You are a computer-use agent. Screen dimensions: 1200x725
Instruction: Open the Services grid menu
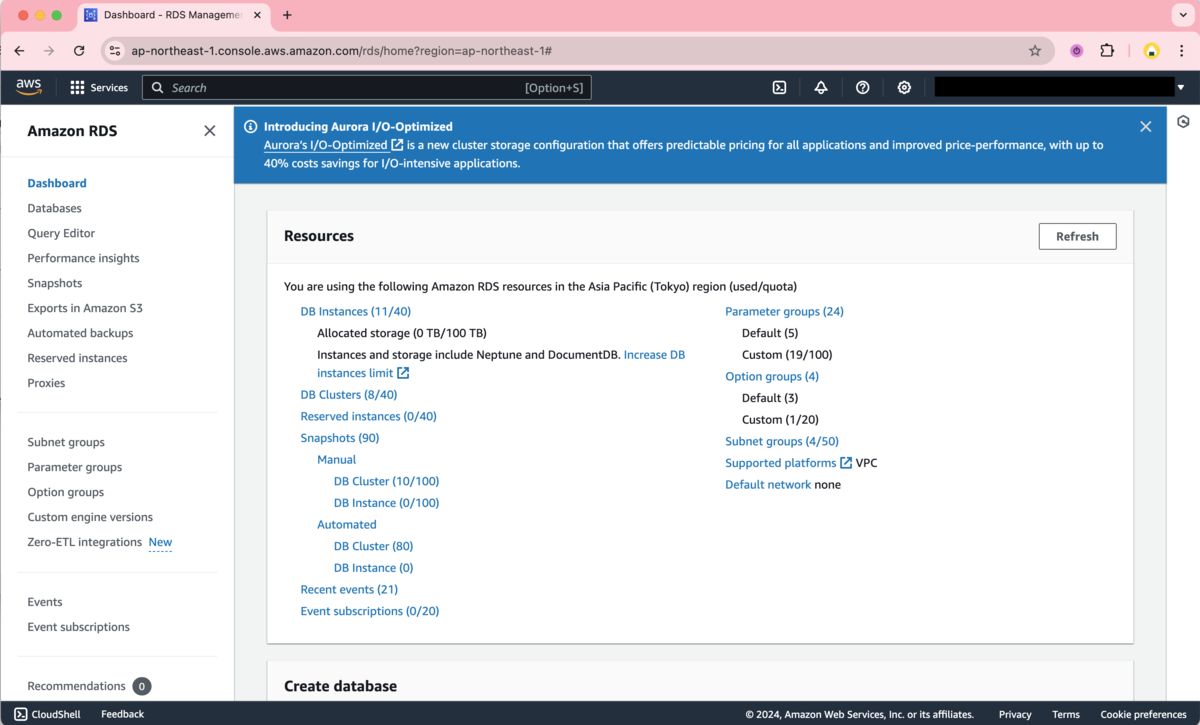[99, 88]
